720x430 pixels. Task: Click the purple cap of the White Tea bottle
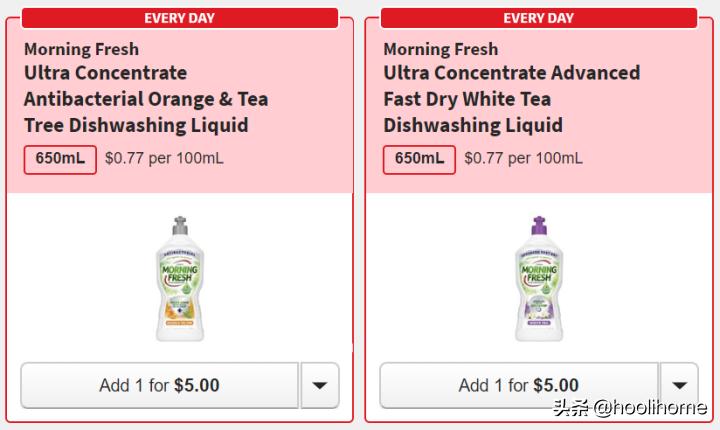pos(539,226)
